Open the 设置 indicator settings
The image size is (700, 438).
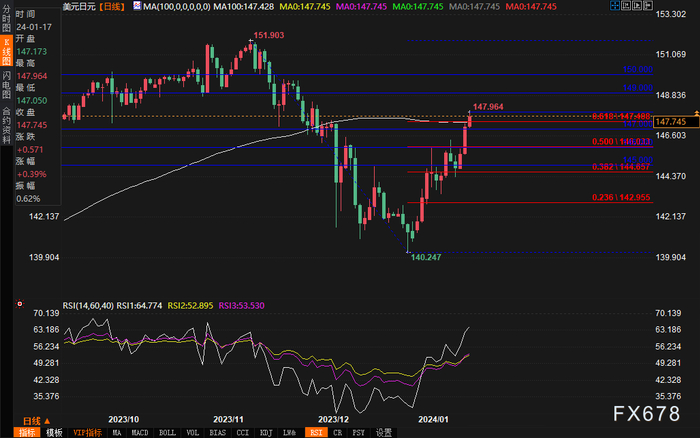[x=383, y=433]
